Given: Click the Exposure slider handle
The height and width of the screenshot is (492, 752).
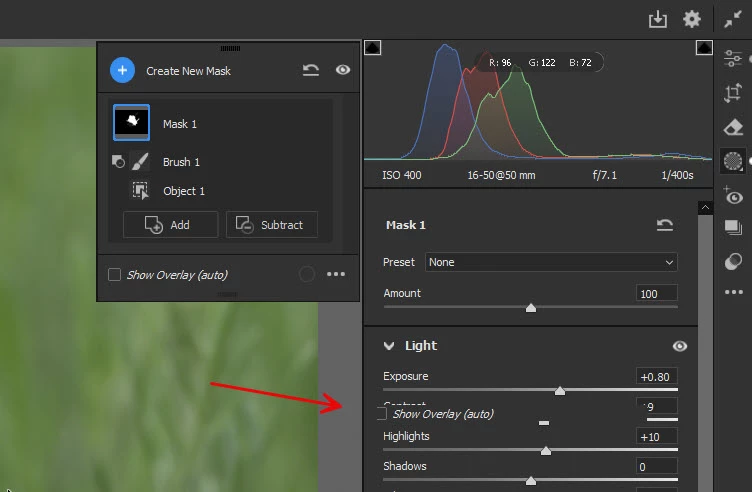Looking at the screenshot, I should pos(560,391).
